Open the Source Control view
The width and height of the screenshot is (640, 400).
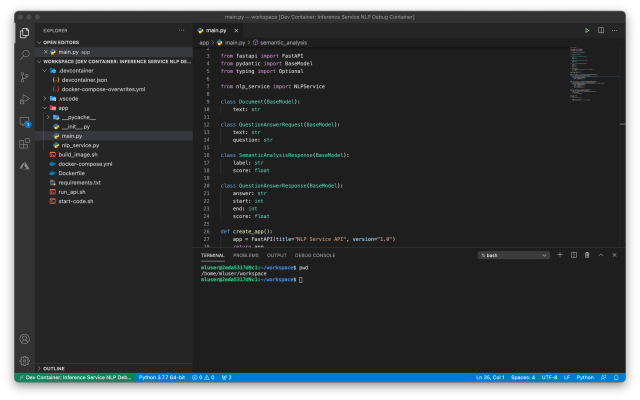click(24, 77)
